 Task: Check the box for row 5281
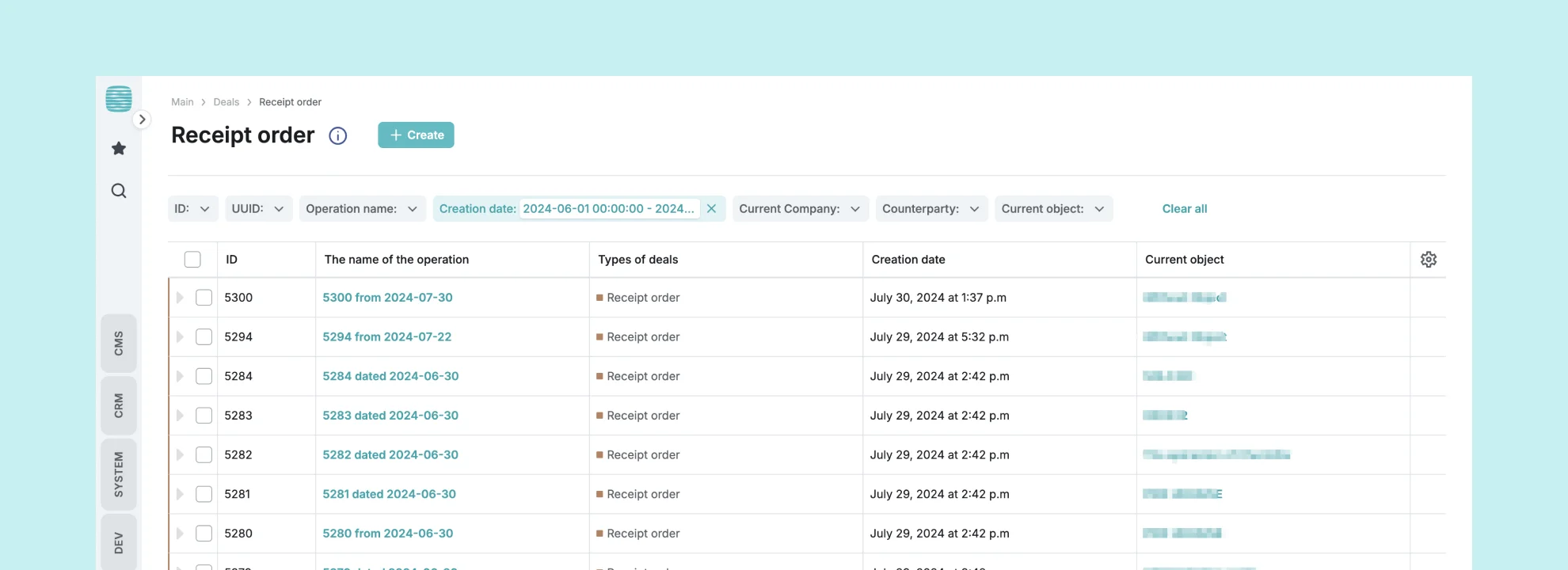[x=204, y=494]
